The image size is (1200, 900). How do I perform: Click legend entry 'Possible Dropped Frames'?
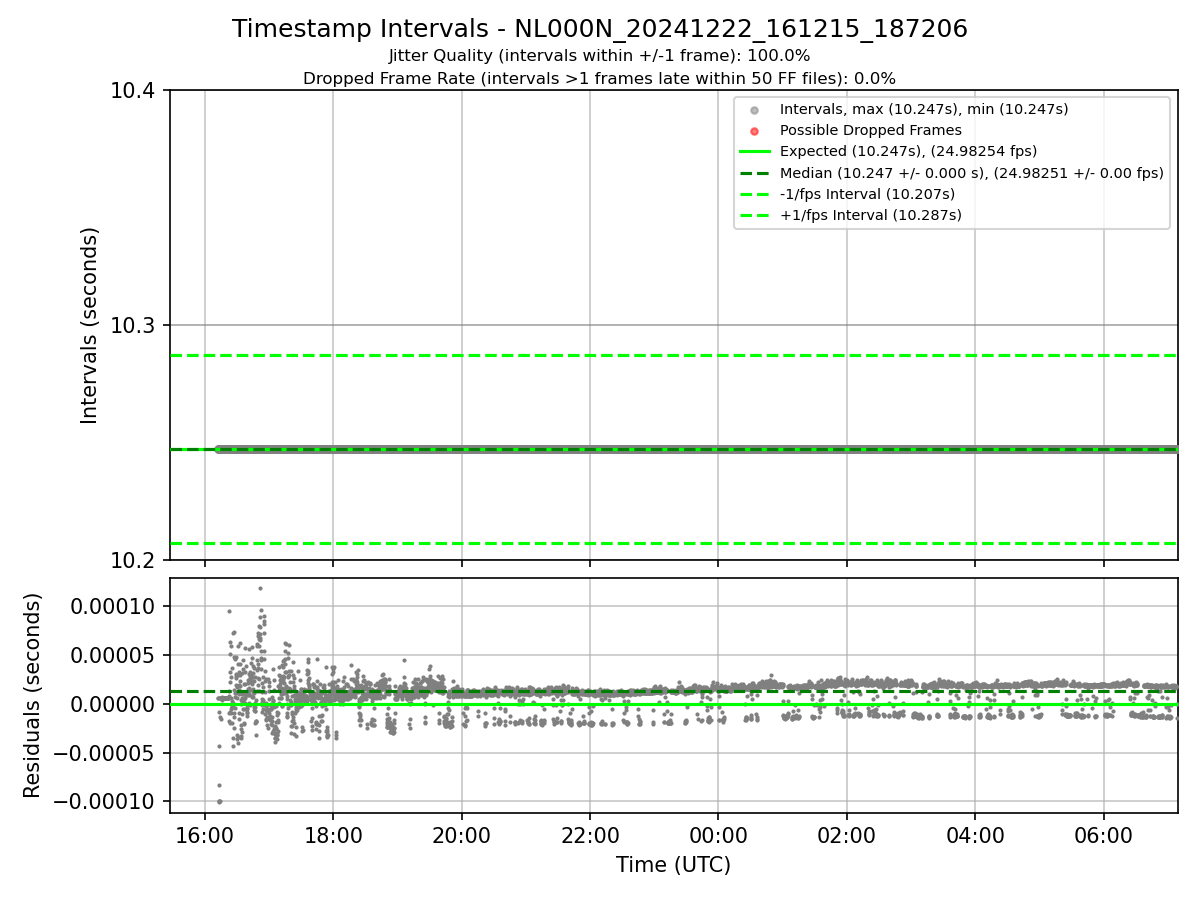[x=871, y=130]
